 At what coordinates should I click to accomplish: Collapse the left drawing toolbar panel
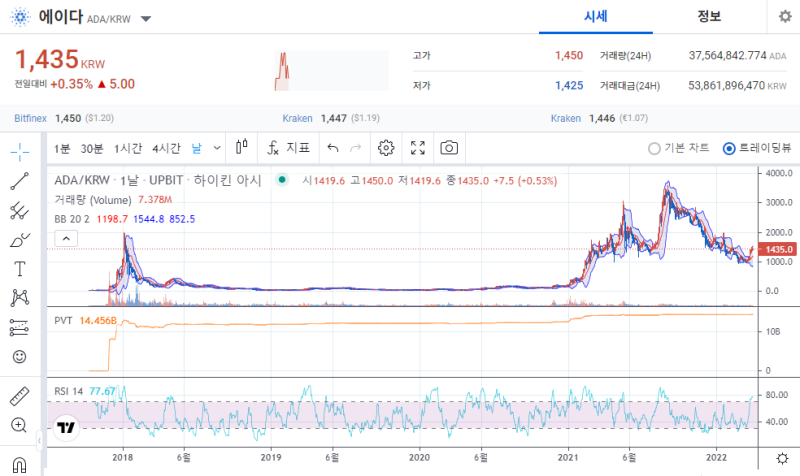39,441
